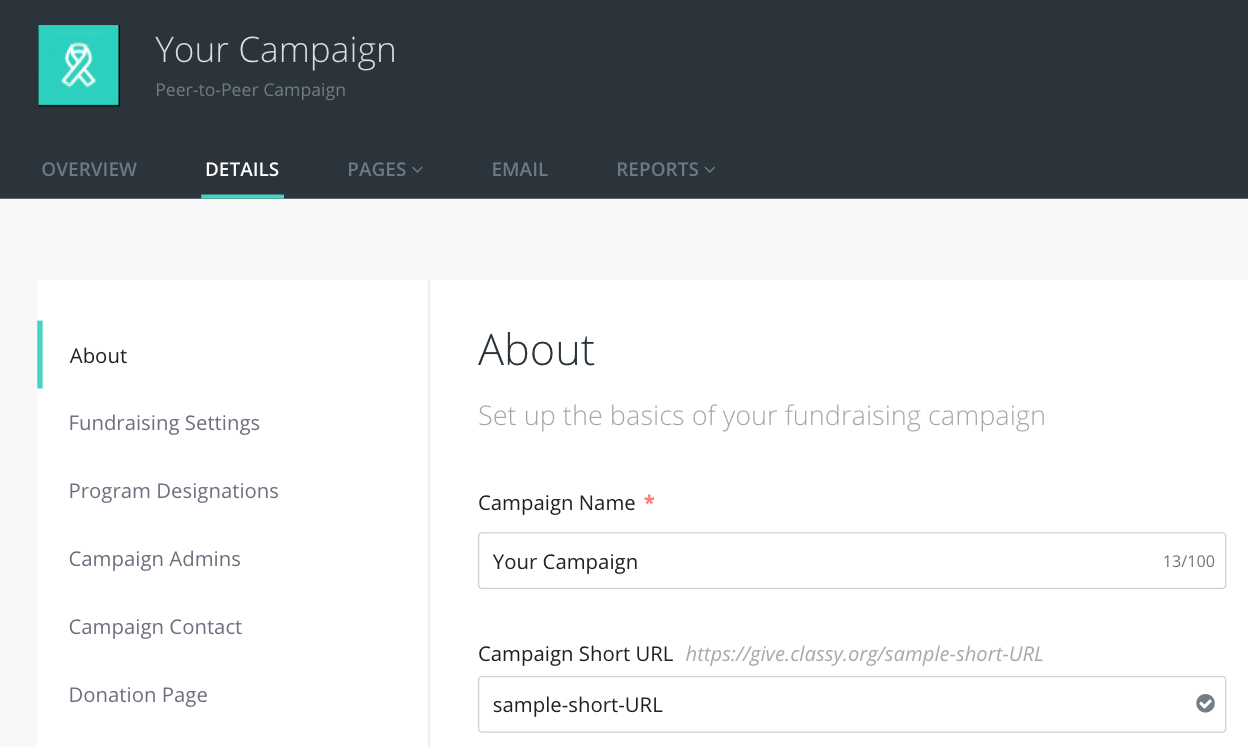Click the 13/100 character counter
1248x747 pixels.
(1188, 562)
